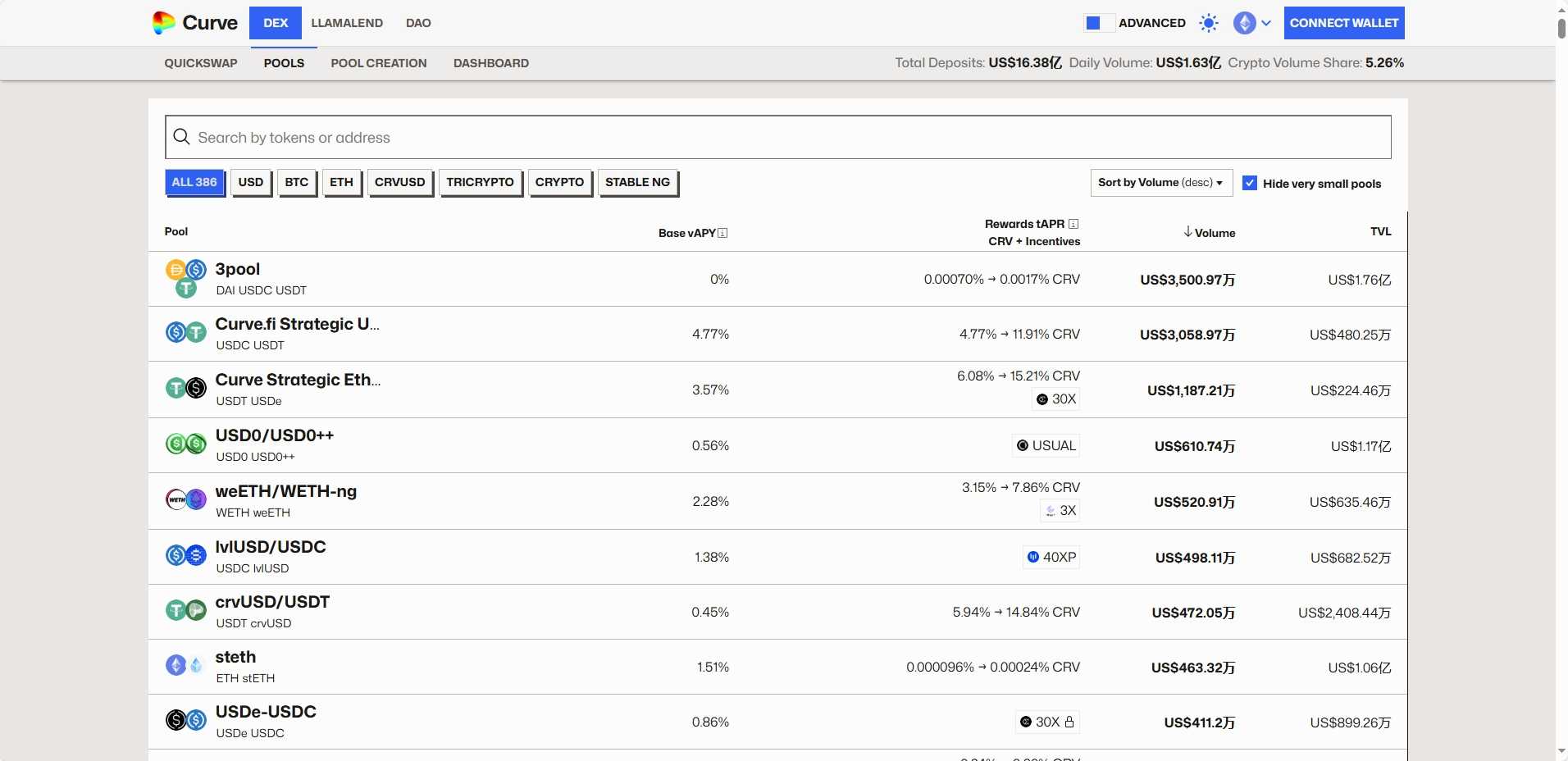Open the crvUSD/USDT pool link
Viewport: 1568px width, 761px height.
click(x=272, y=603)
